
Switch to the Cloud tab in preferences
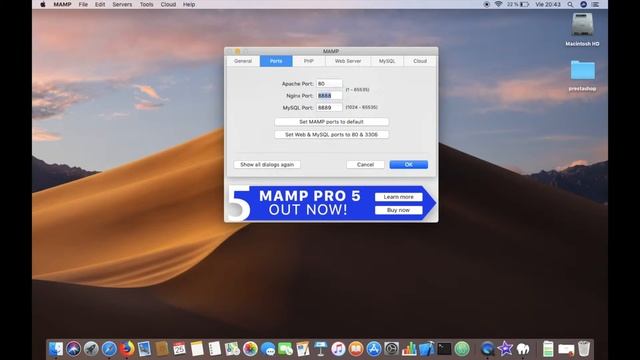(420, 61)
